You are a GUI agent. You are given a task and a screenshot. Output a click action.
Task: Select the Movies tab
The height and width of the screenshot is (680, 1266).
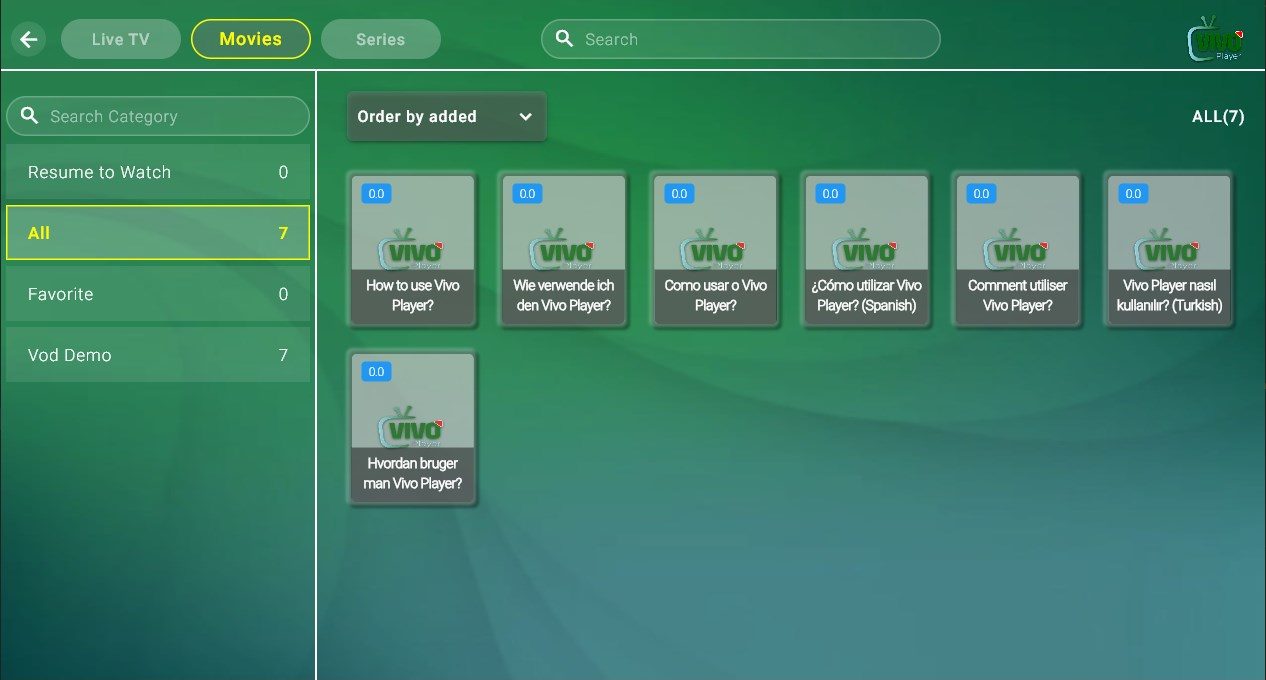tap(251, 39)
